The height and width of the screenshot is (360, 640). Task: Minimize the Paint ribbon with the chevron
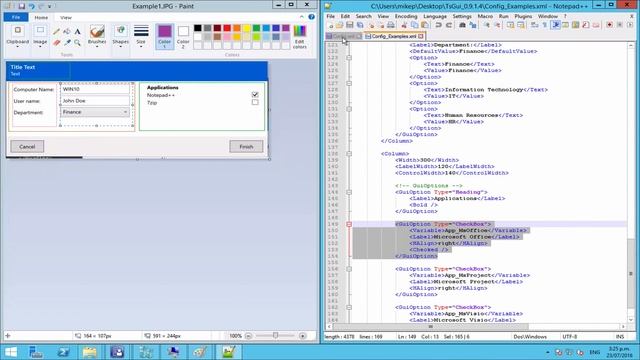(302, 17)
